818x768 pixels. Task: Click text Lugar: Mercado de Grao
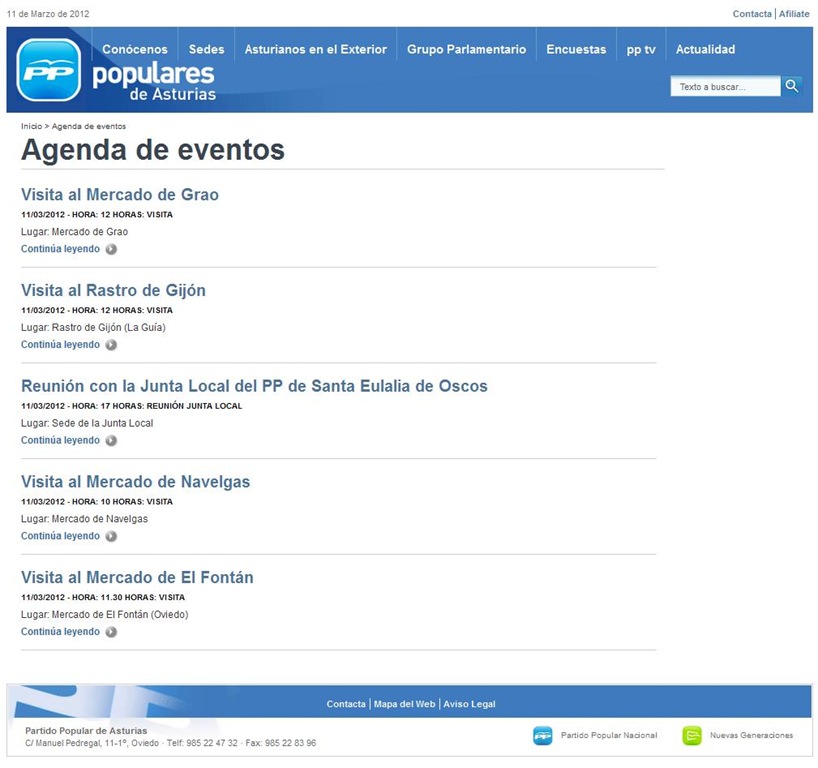coord(74,232)
